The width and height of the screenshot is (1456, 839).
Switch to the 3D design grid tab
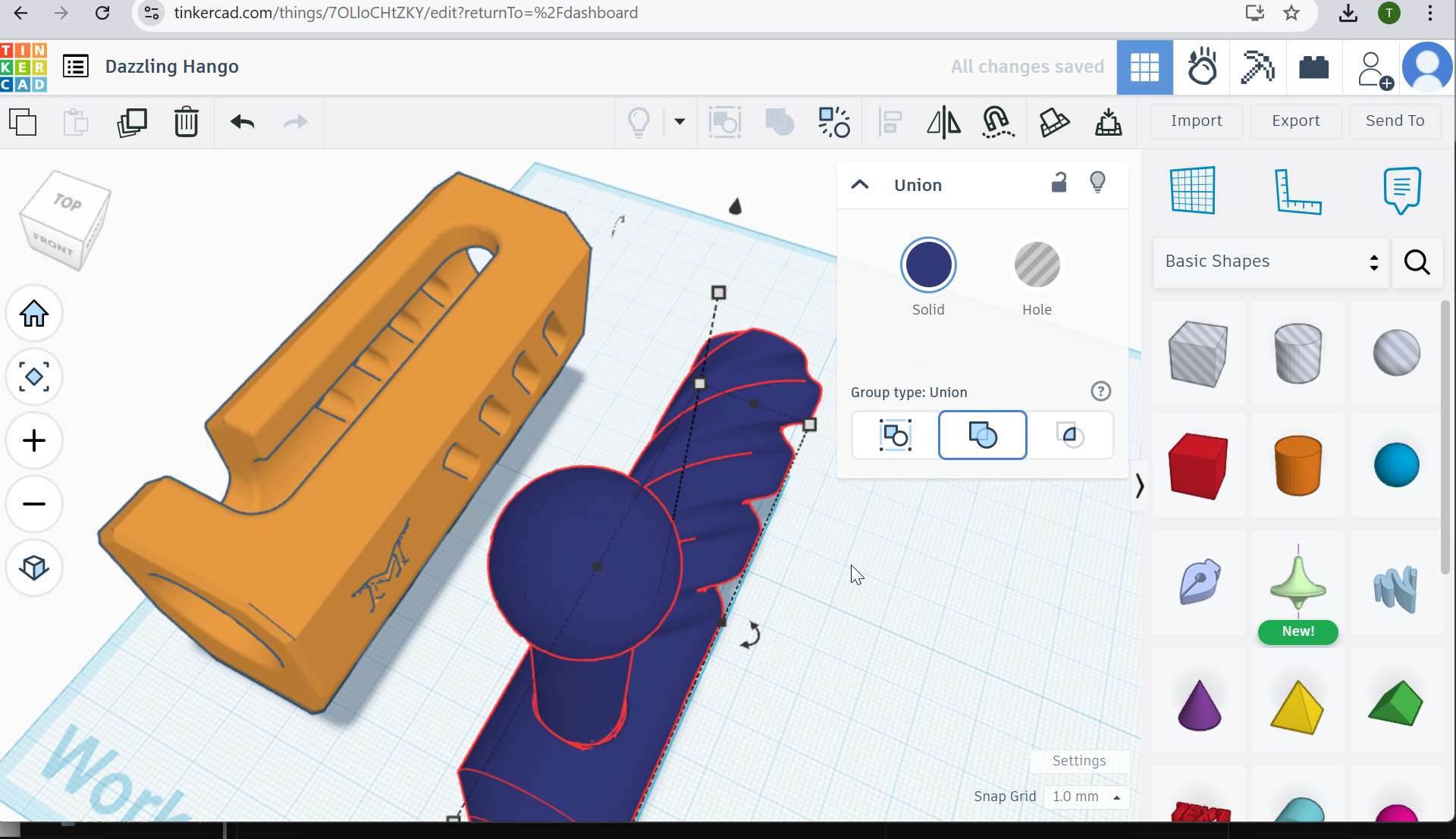tap(1144, 68)
